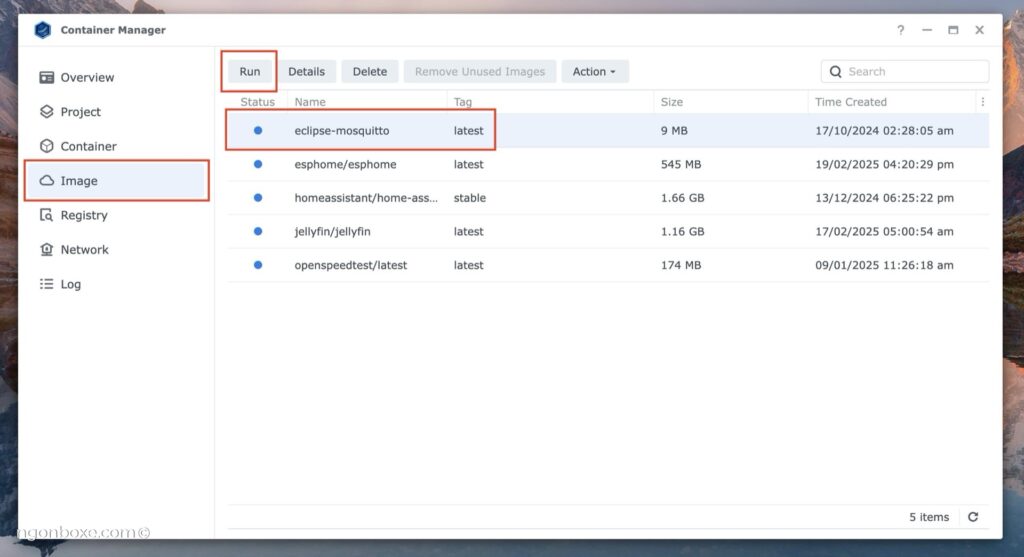Image resolution: width=1024 pixels, height=557 pixels.
Task: Click the Container cube icon
Action: (x=46, y=146)
